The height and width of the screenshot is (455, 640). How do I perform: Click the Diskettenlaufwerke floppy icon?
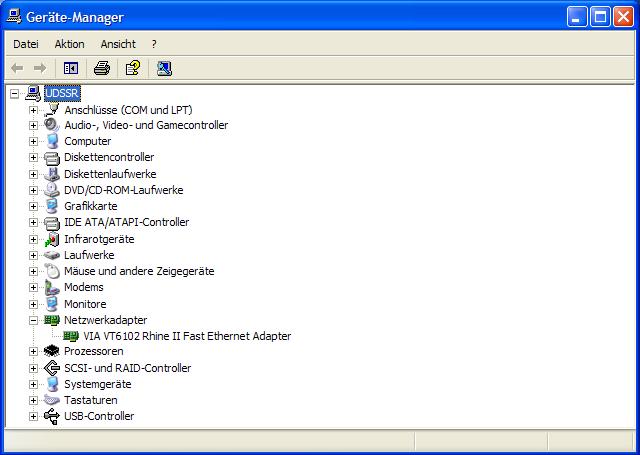52,174
